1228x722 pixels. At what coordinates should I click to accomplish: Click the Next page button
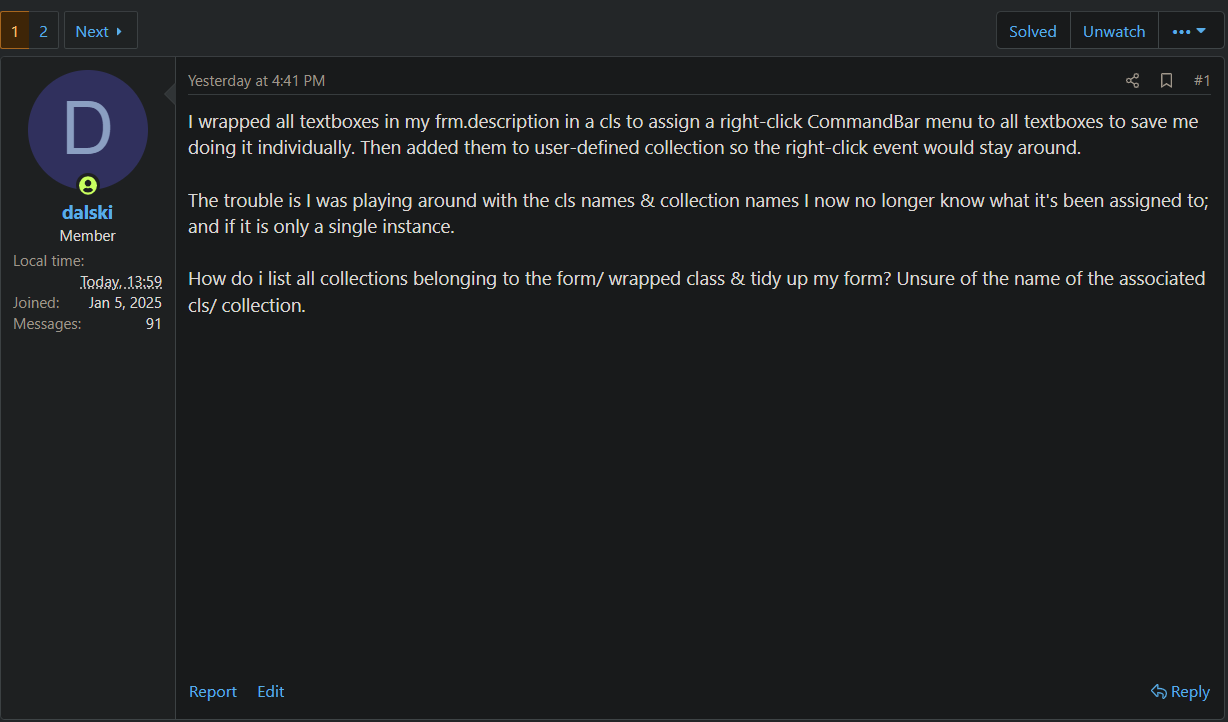(x=100, y=31)
